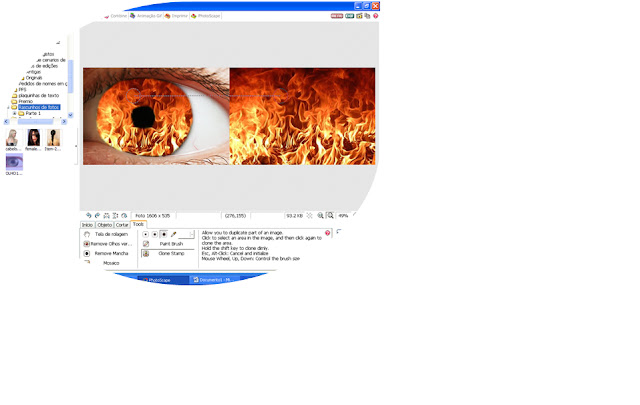This screenshot has width=640, height=405.
Task: Open the Combine tab
Action: tap(116, 16)
